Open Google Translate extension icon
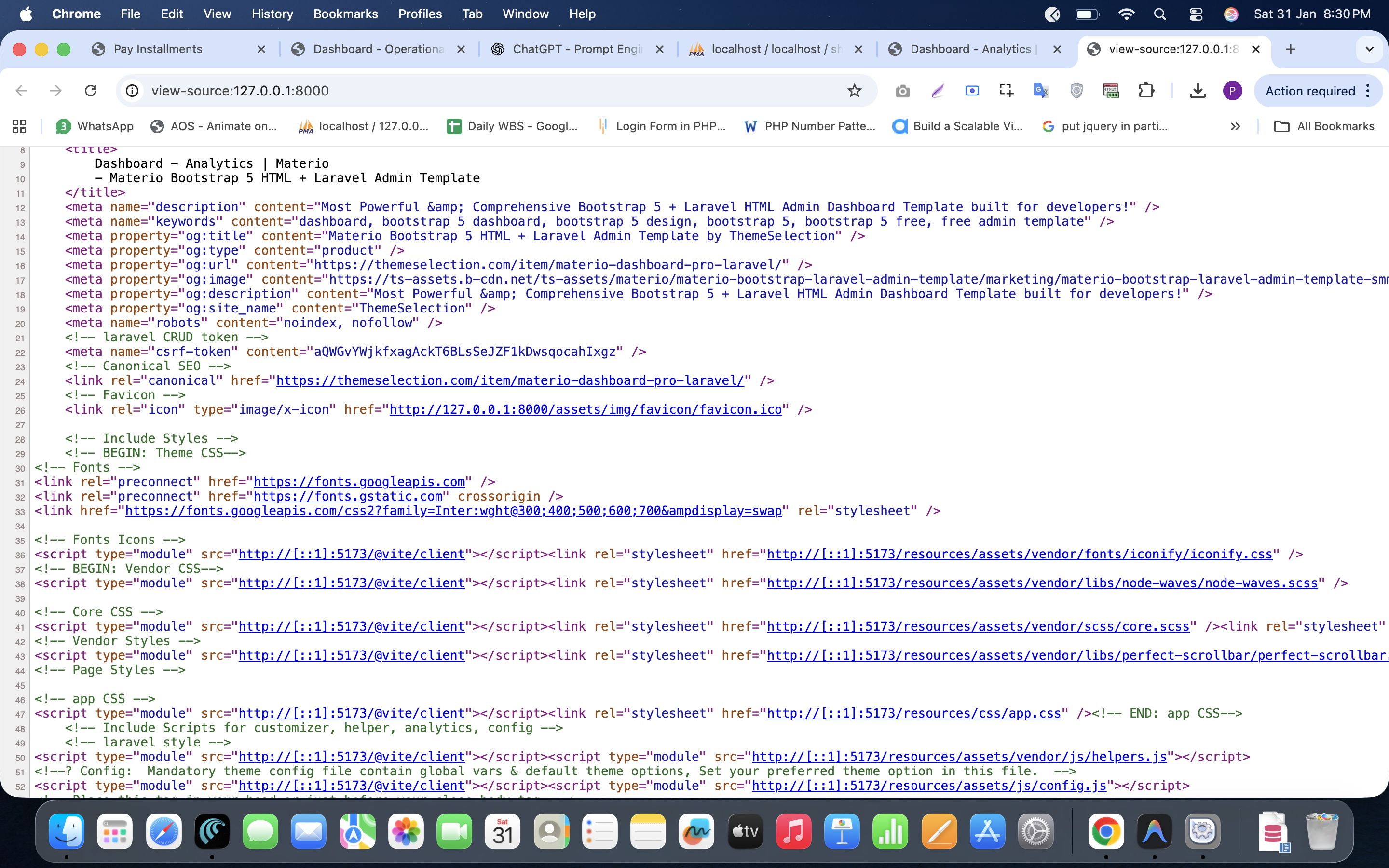 click(1041, 91)
